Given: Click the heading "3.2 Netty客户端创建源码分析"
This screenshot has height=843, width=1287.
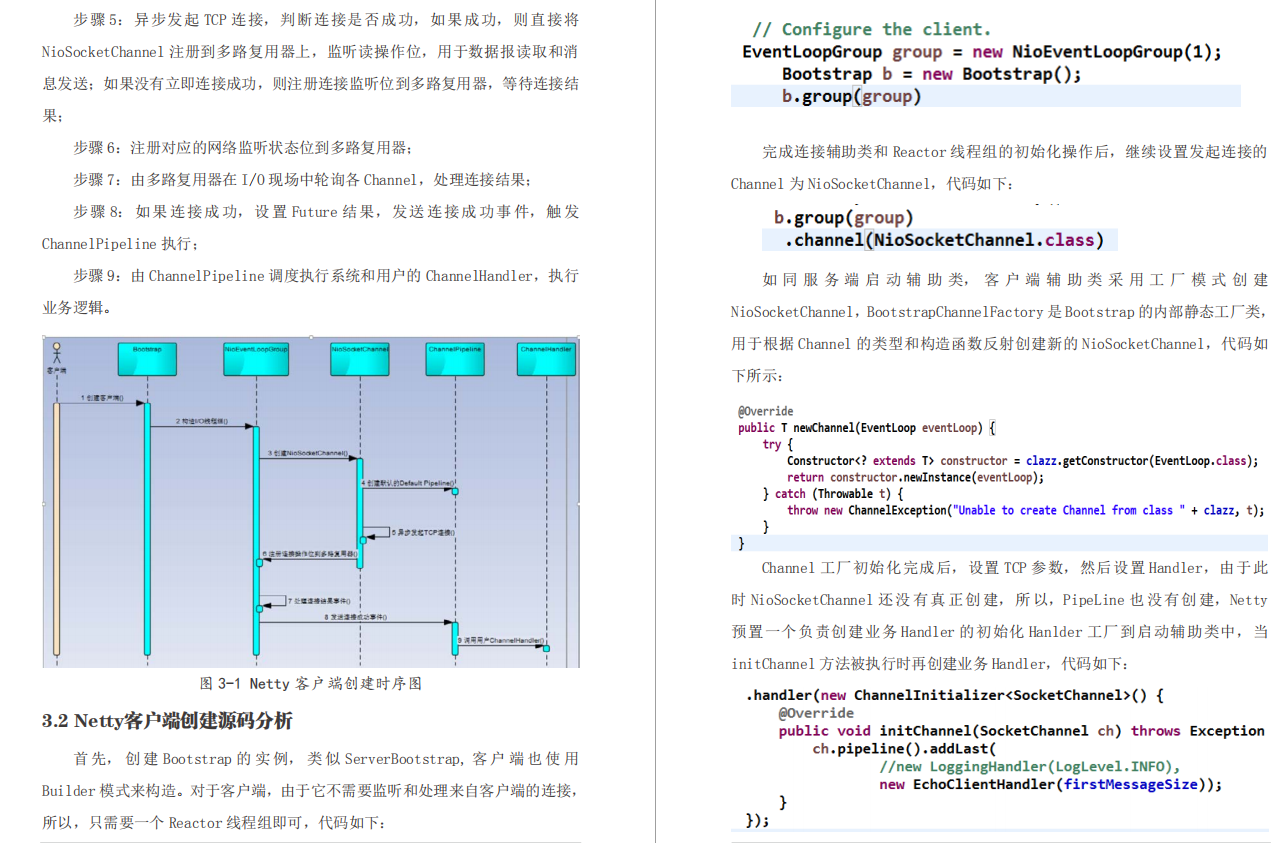Looking at the screenshot, I should point(168,720).
